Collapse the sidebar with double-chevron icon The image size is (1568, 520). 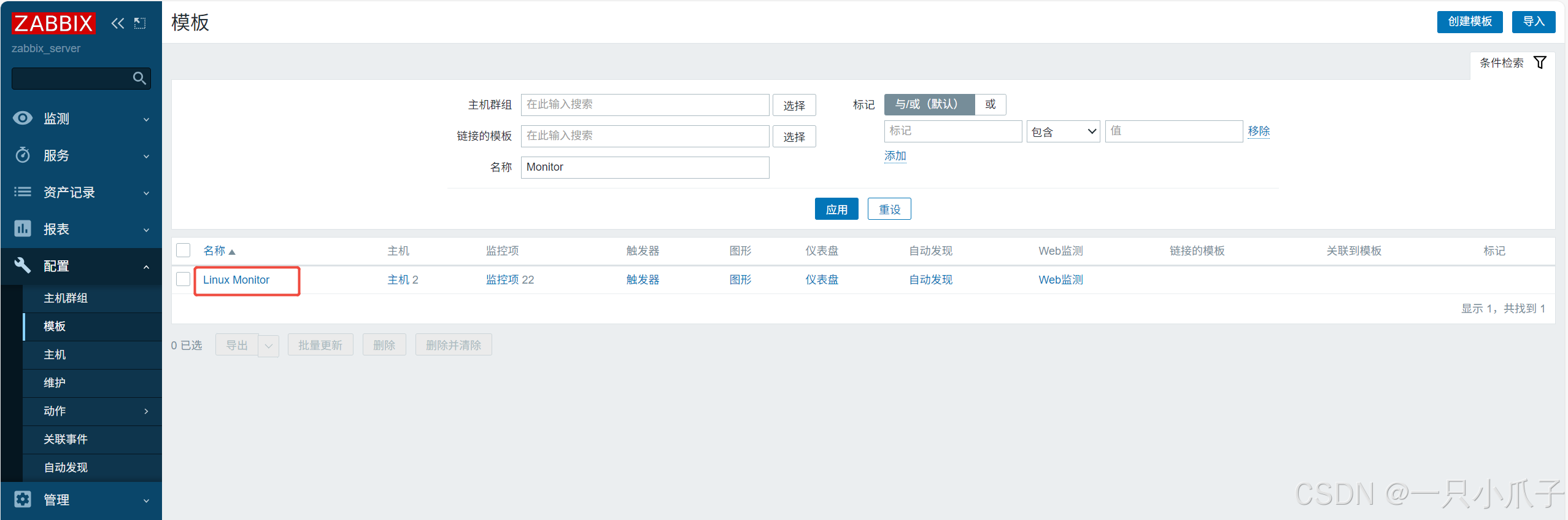point(117,23)
